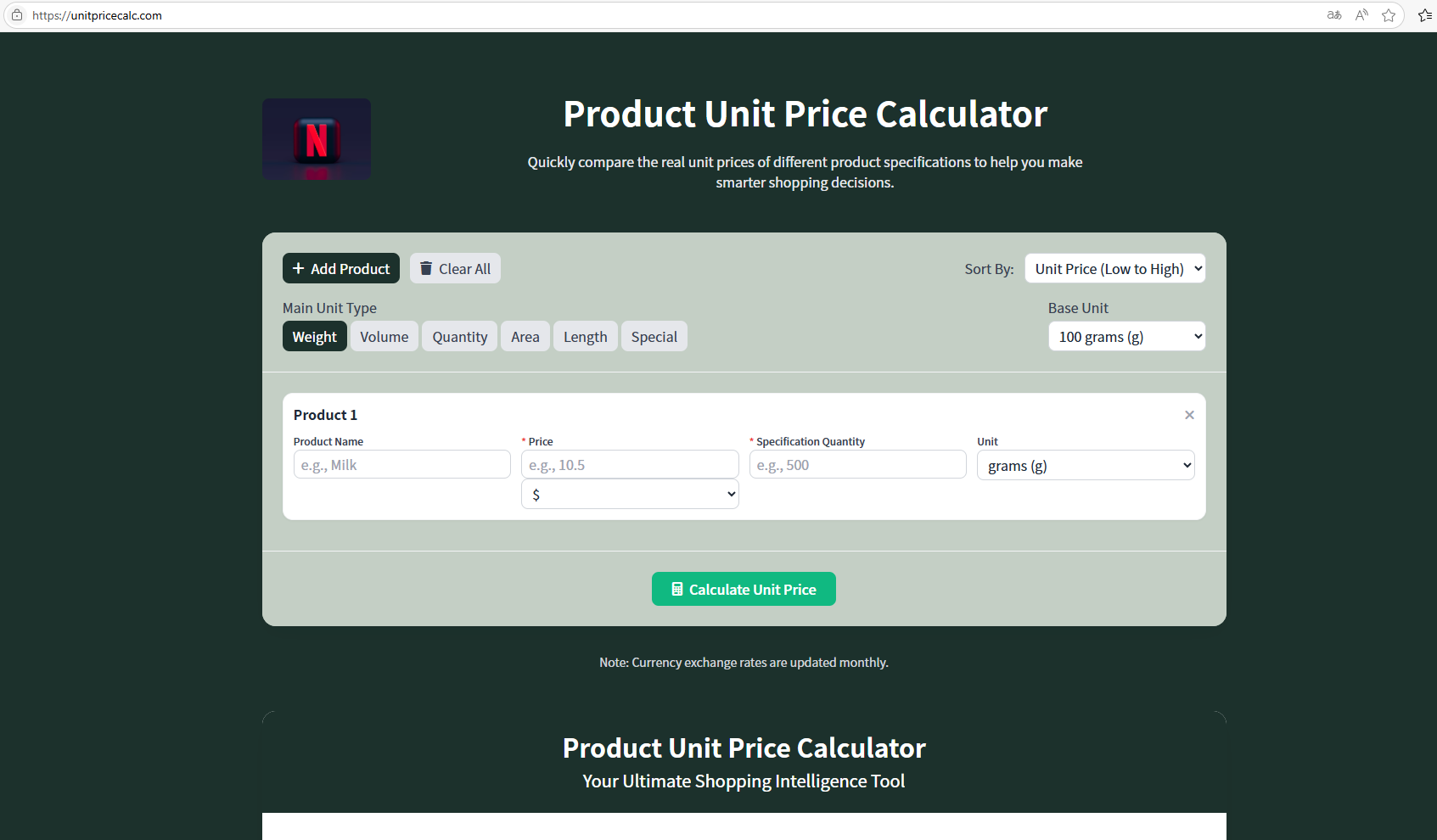Viewport: 1437px width, 840px height.
Task: Click the translate icon in address bar
Action: [x=1334, y=15]
